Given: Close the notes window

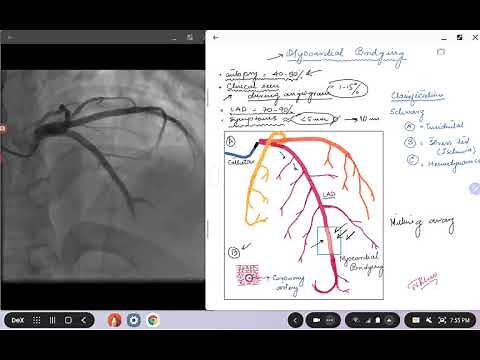Looking at the screenshot, I should point(475,37).
